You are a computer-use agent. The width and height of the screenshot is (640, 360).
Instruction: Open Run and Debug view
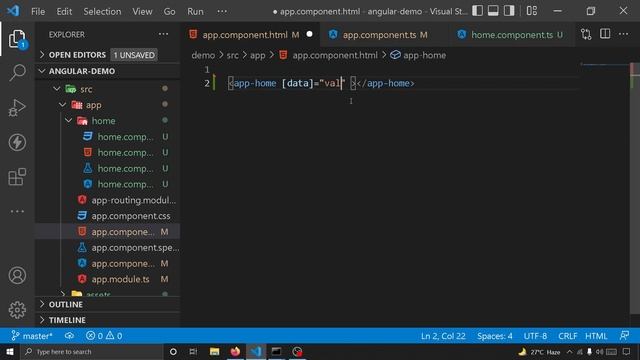tap(17, 108)
